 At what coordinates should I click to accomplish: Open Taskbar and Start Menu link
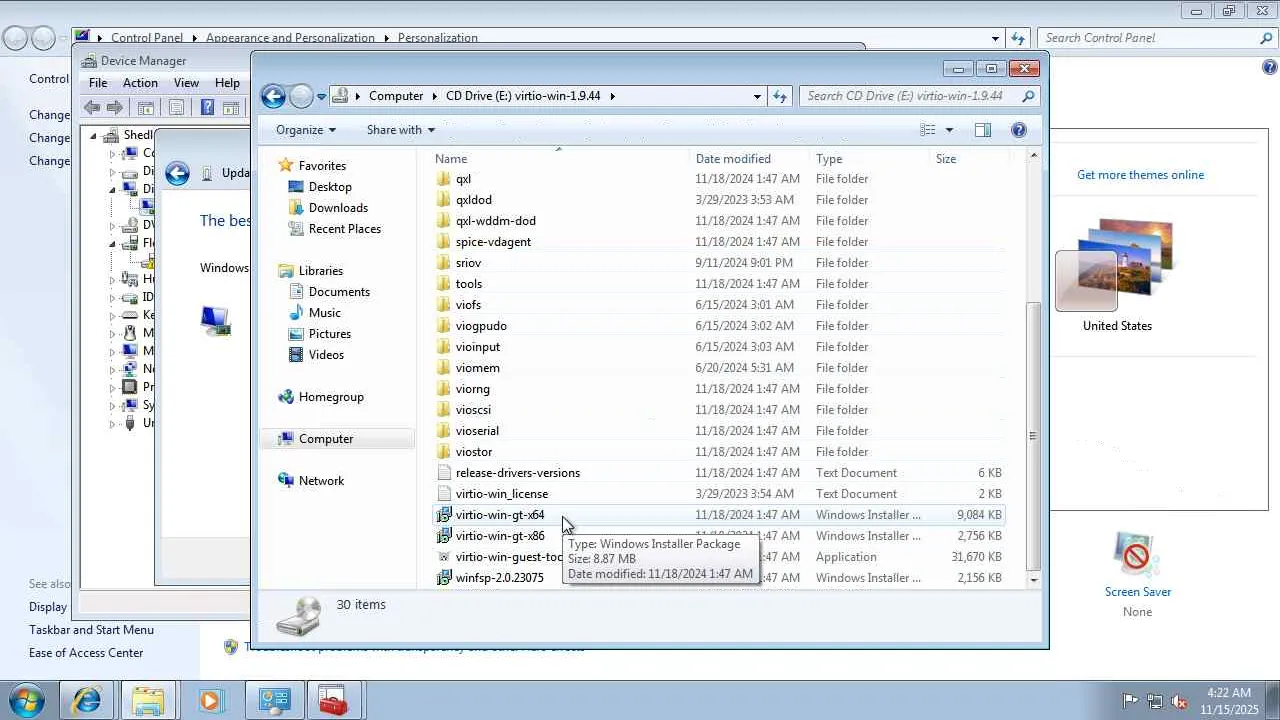pos(91,630)
